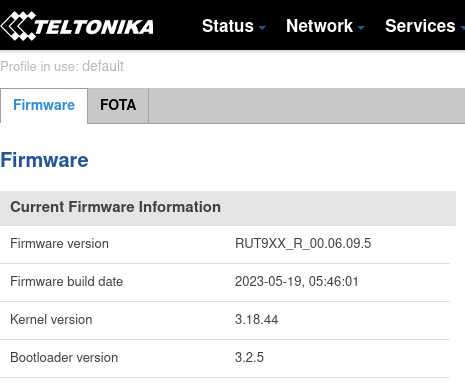The image size is (465, 383).
Task: Expand the Status dropdown arrow
Action: pos(262,28)
